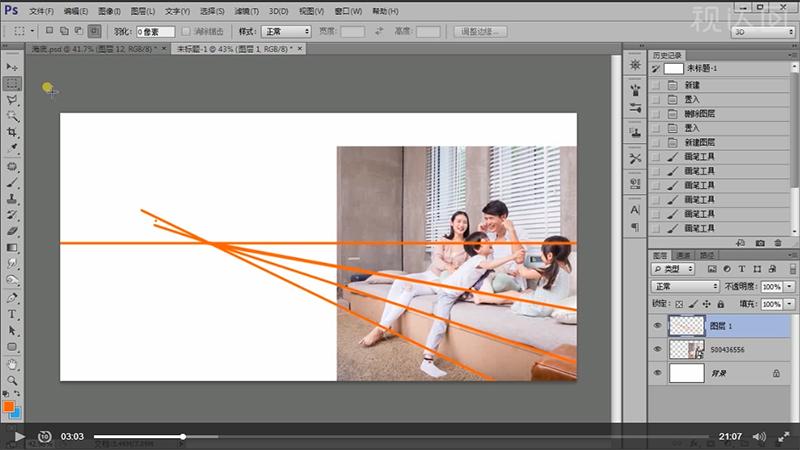
Task: Select the Crop tool in toolbar
Action: pos(13,132)
